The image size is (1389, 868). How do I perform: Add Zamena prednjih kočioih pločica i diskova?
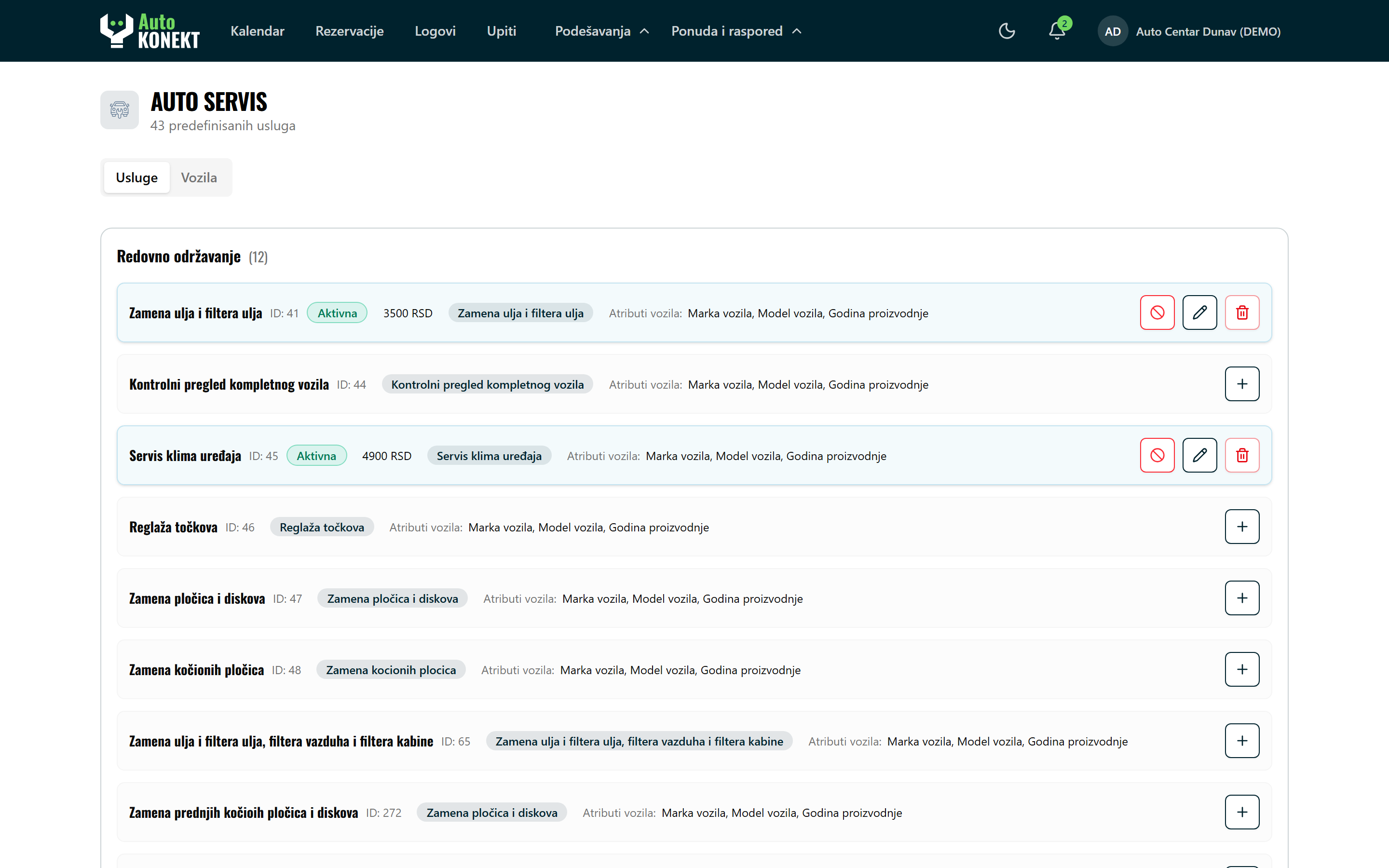(1242, 813)
